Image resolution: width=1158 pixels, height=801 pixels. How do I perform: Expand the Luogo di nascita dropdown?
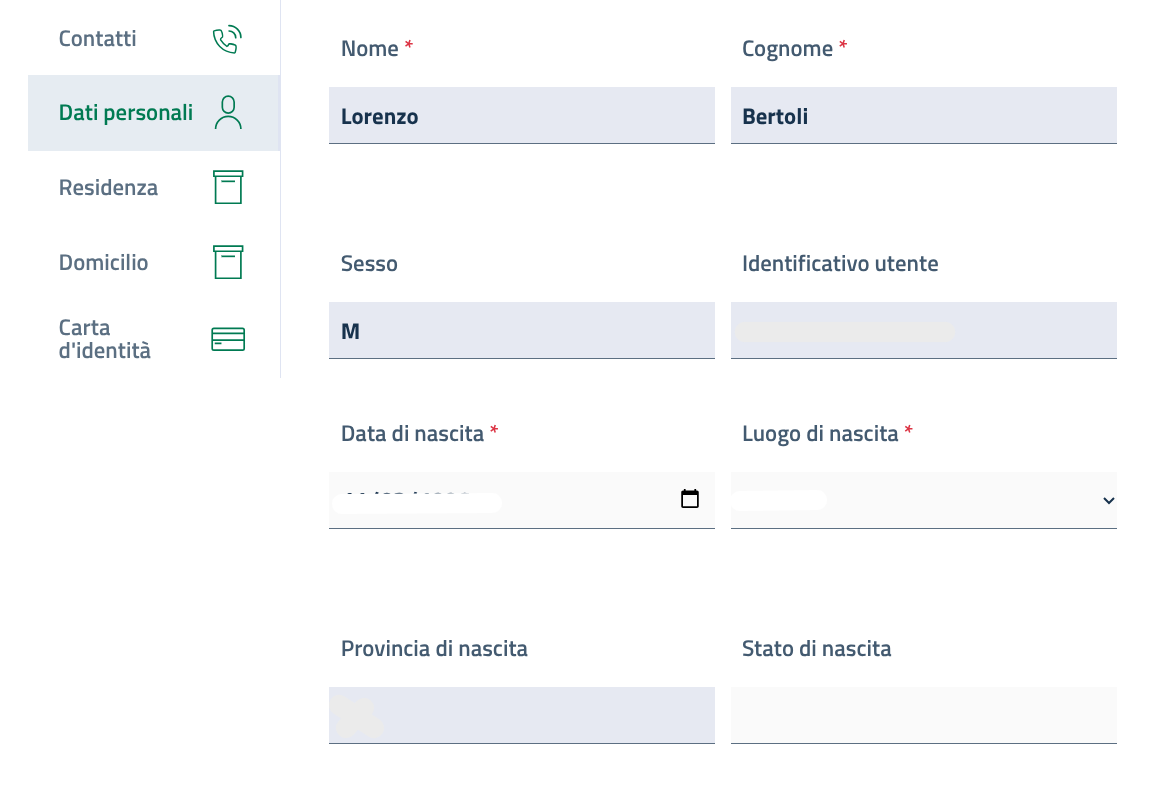1108,500
